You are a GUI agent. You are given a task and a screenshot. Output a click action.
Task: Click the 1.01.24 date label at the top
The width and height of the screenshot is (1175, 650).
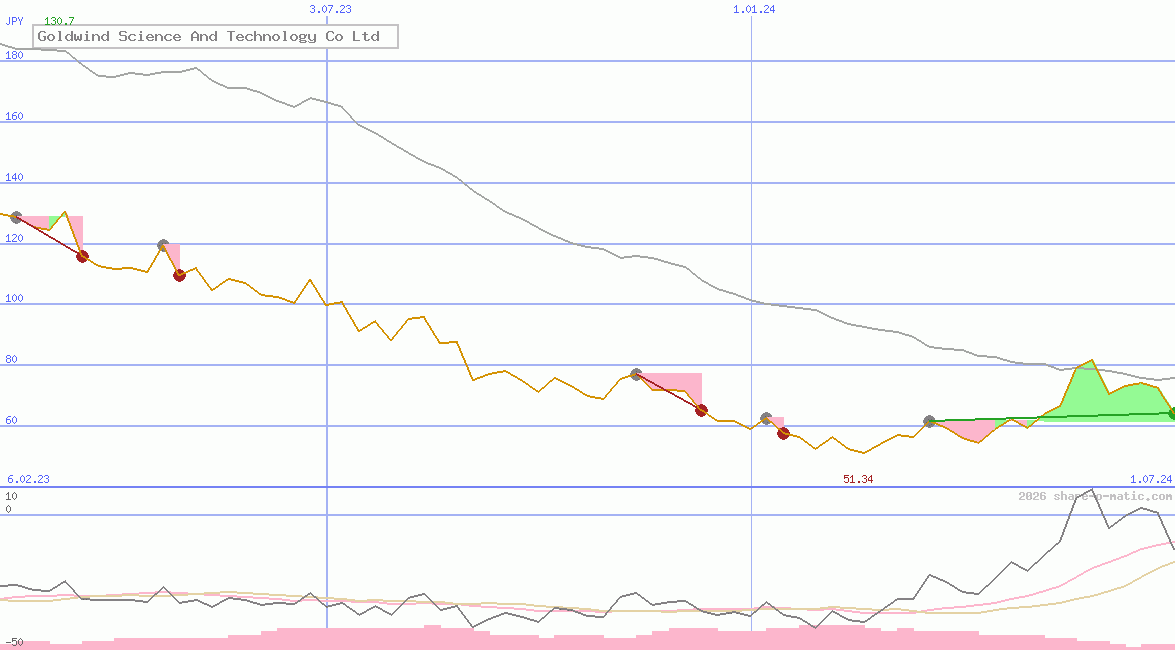[754, 9]
